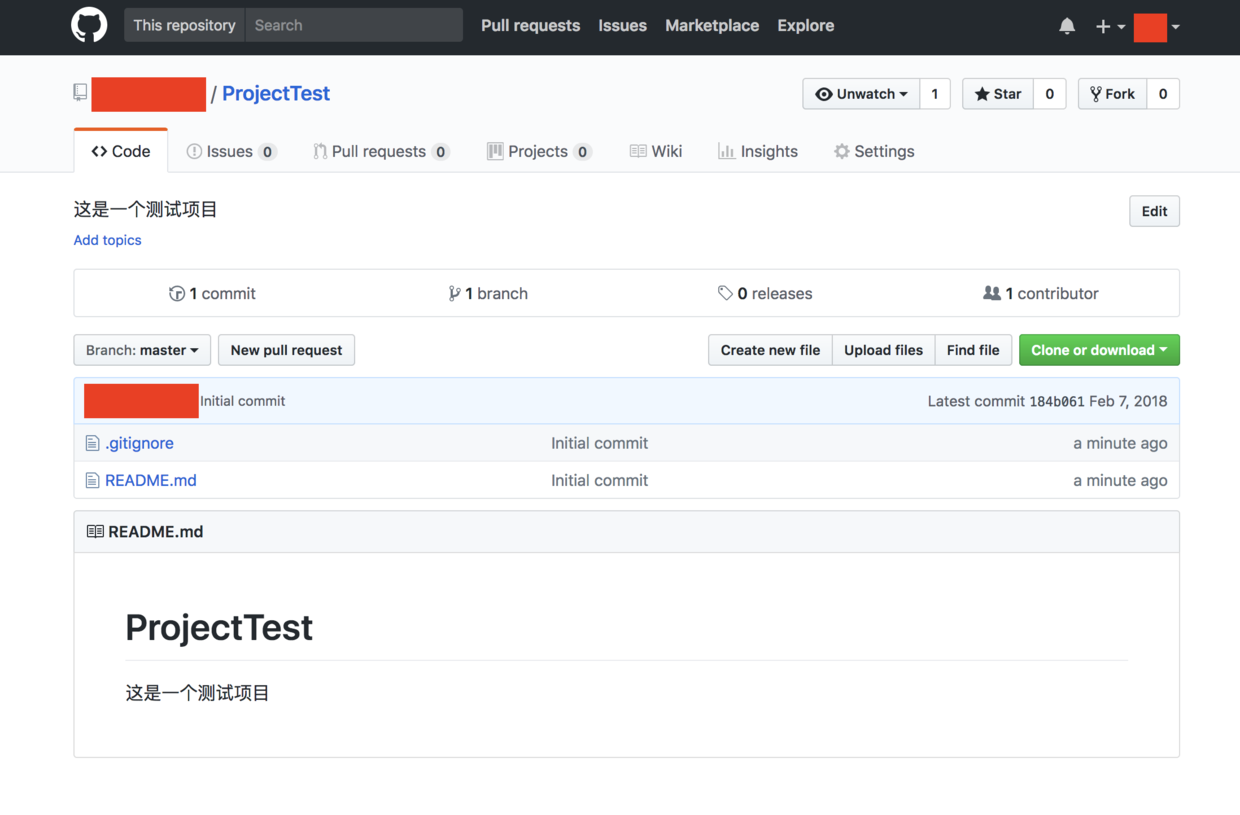Open the Insights tab
The image size is (1240, 815).
(x=758, y=151)
